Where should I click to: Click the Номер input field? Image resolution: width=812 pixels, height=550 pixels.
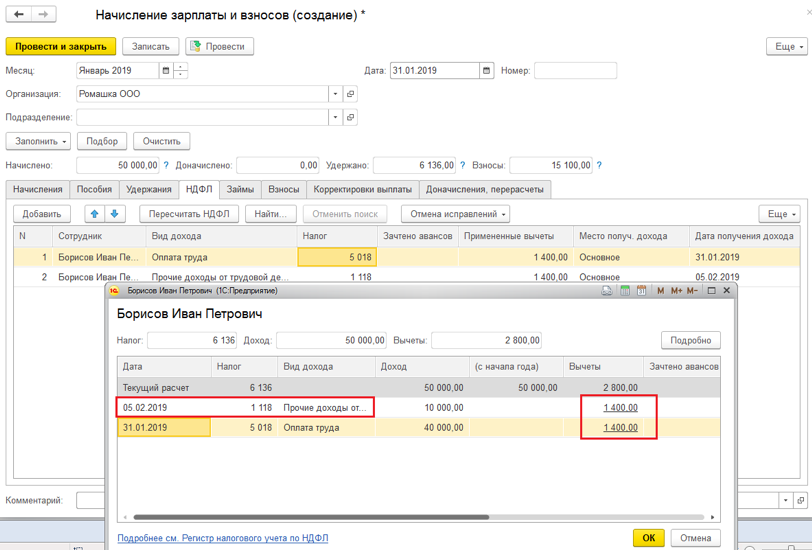coord(575,70)
